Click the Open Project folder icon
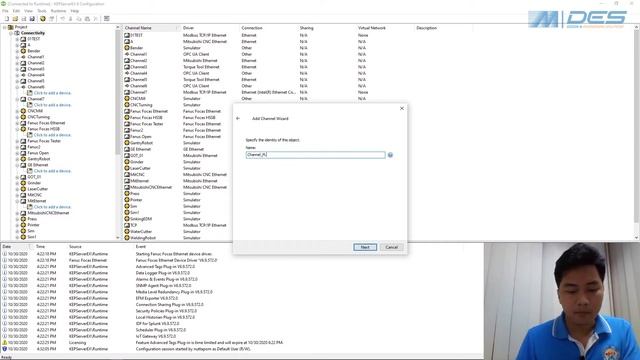The image size is (640, 360). 15,19
